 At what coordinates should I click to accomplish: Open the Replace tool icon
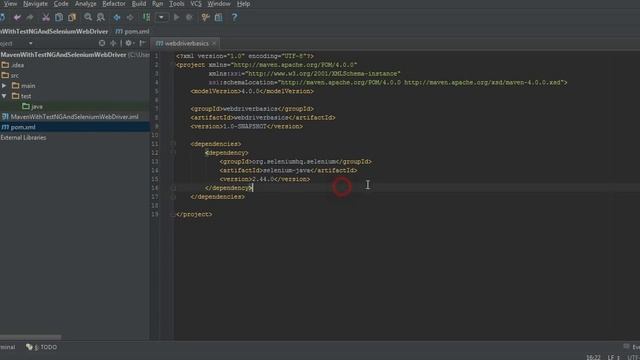coord(101,18)
